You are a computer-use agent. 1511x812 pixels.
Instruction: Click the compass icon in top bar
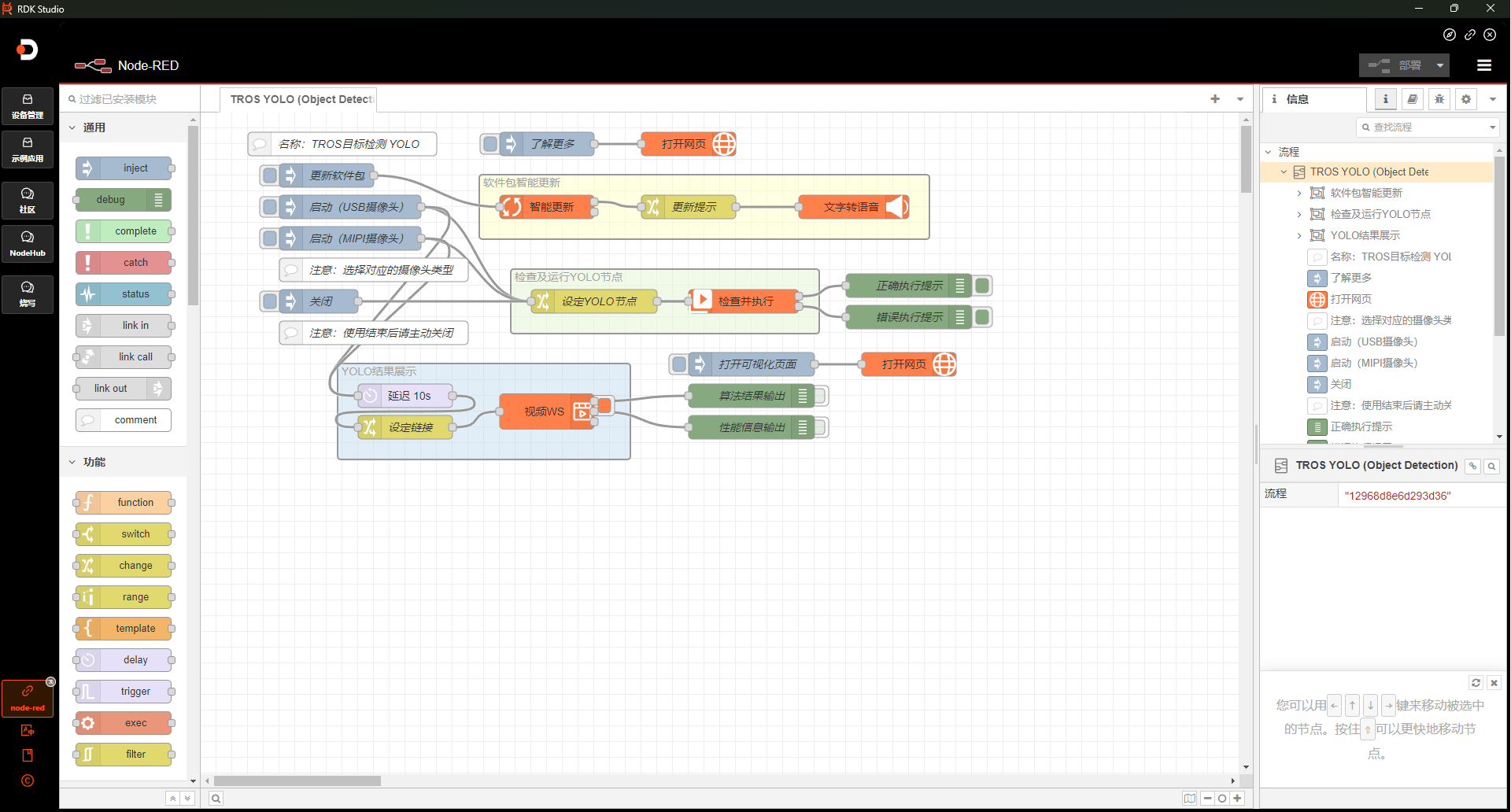[x=1450, y=35]
